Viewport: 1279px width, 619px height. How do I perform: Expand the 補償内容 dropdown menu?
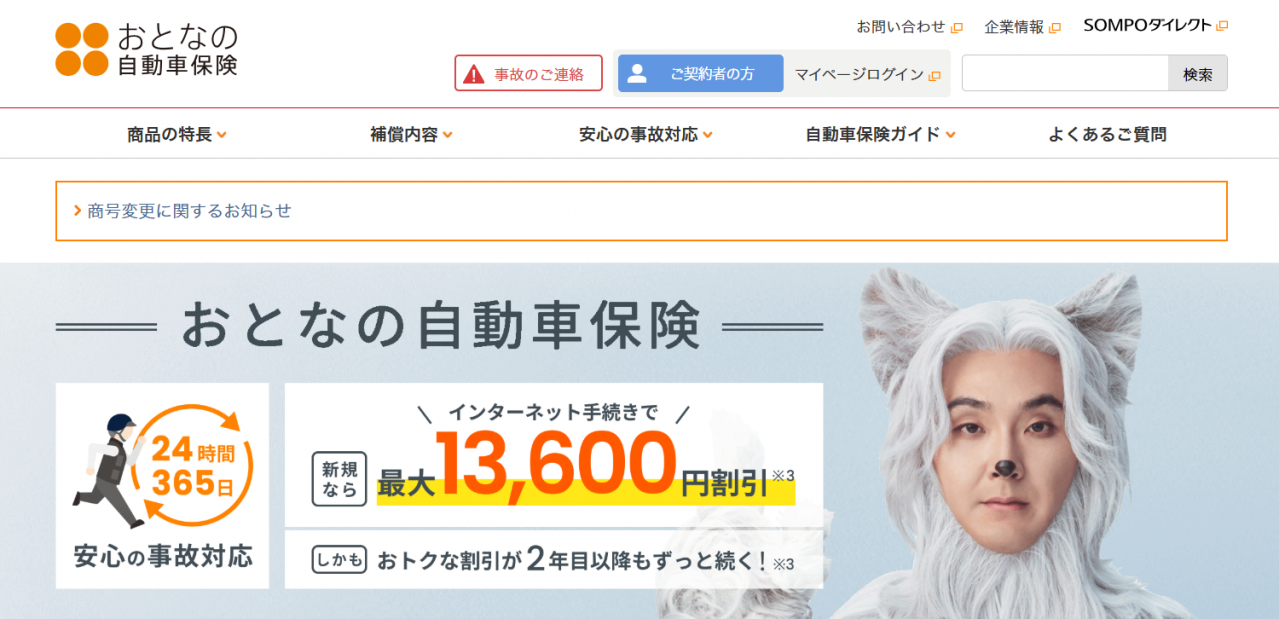click(411, 134)
